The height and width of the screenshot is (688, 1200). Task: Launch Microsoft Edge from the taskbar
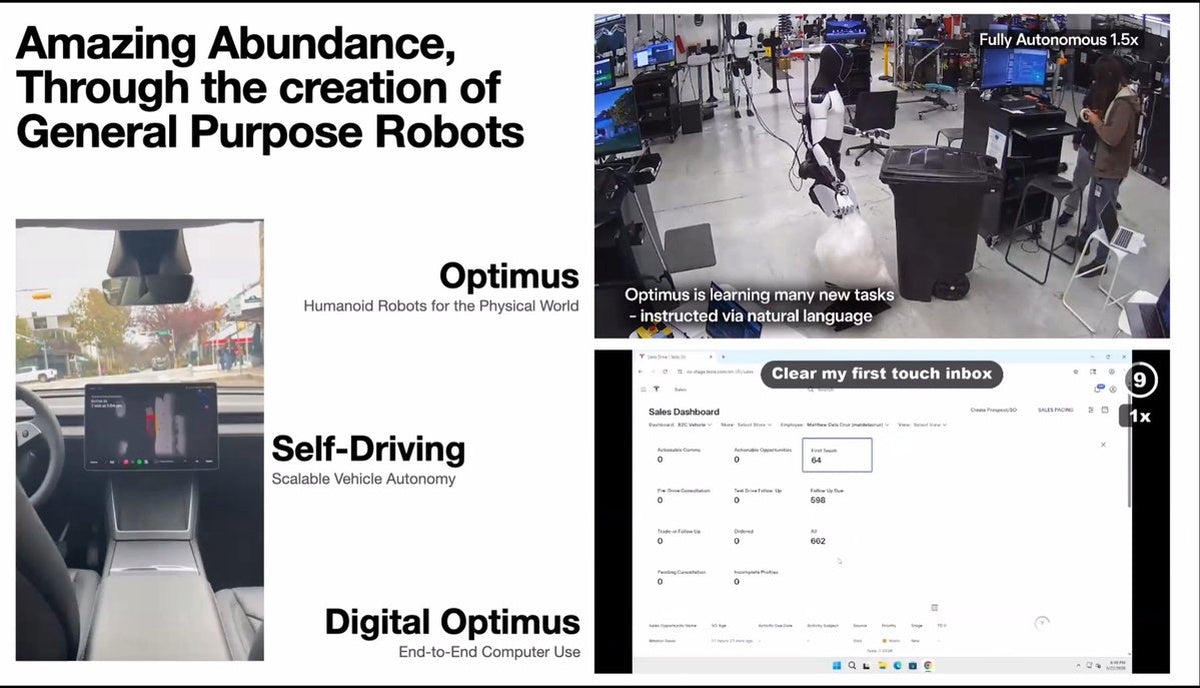click(x=897, y=665)
